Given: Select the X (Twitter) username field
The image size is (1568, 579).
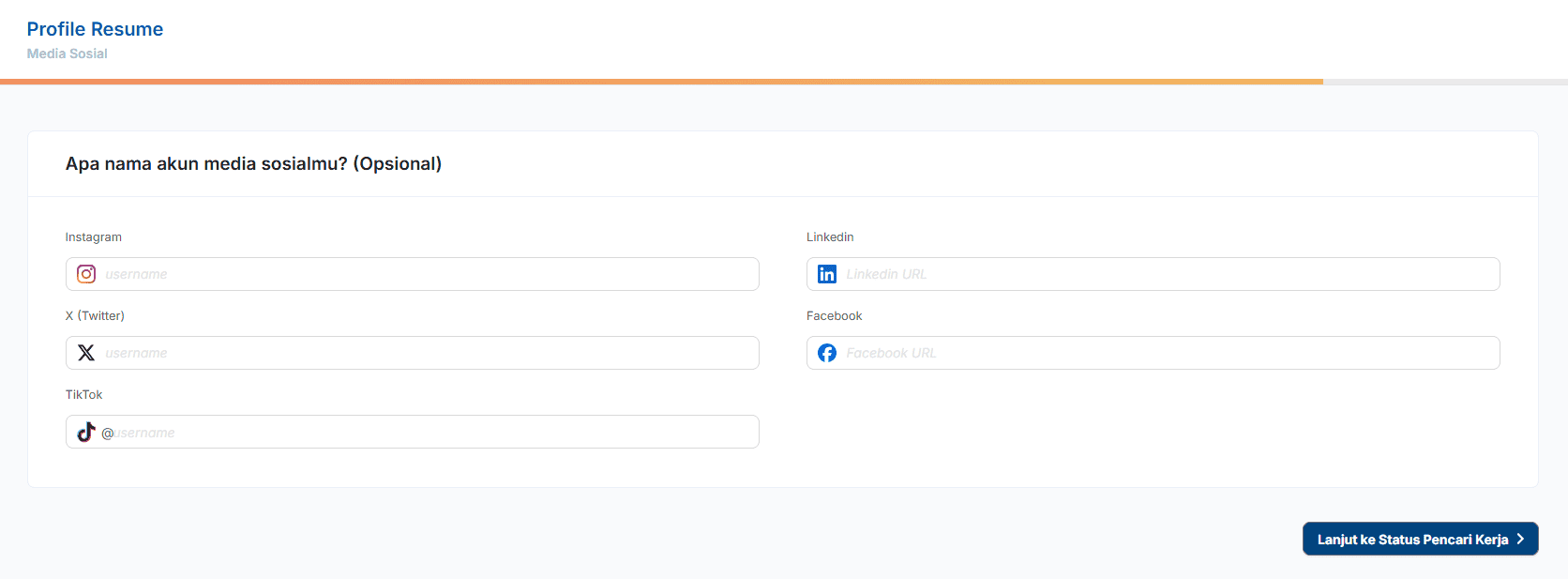Looking at the screenshot, I should [427, 353].
